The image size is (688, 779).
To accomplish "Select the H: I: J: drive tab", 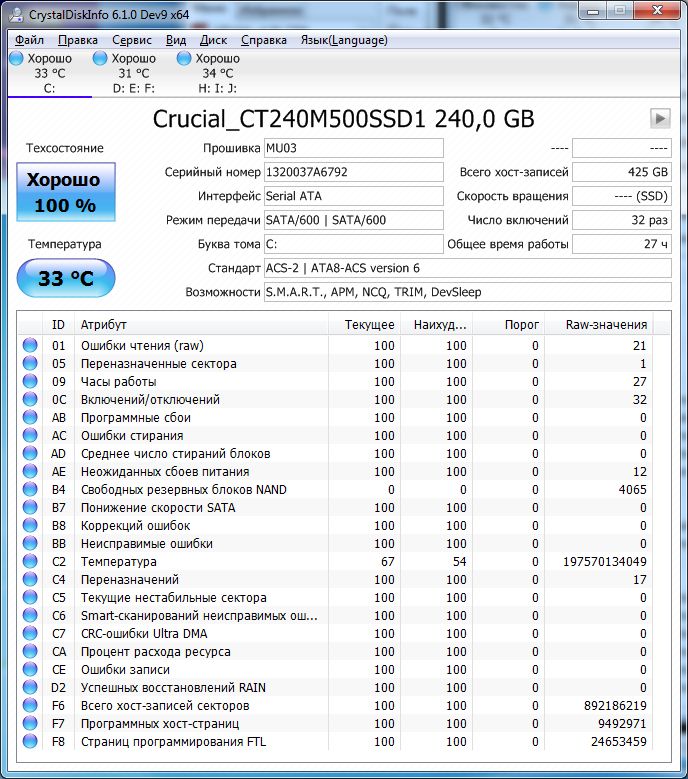I will [x=218, y=73].
